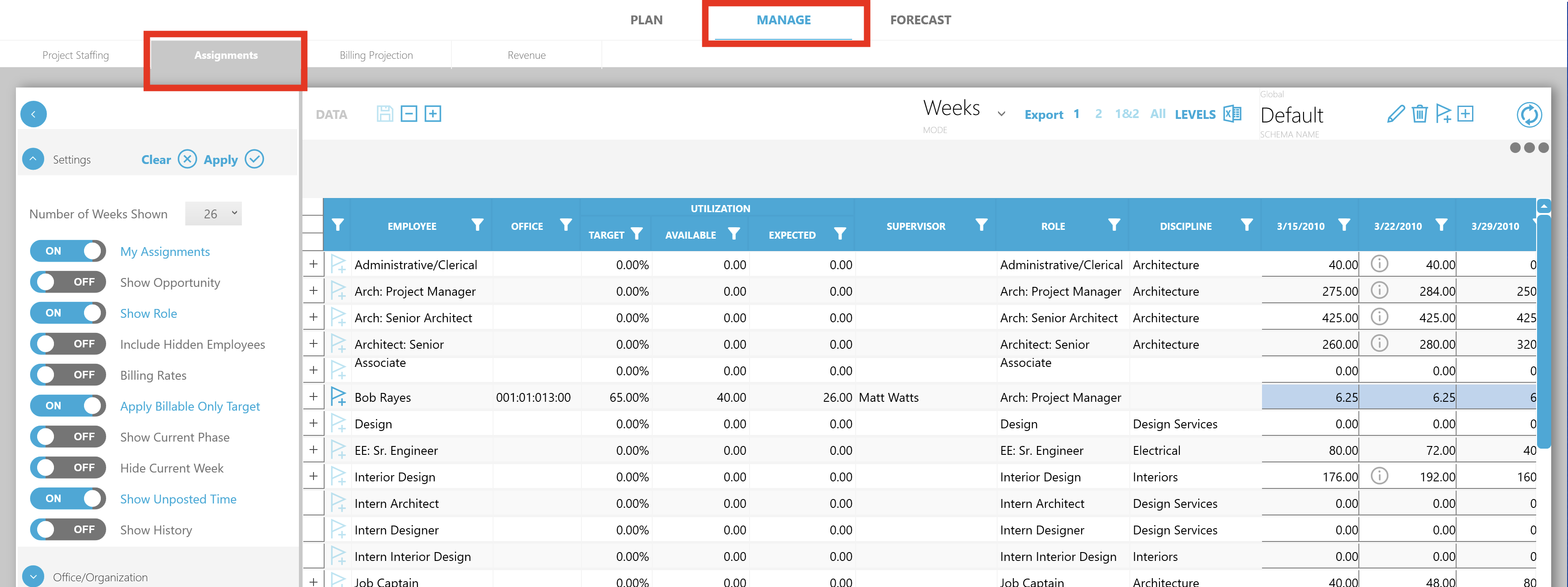1568x587 pixels.
Task: Refresh the assignments data
Action: click(1530, 114)
